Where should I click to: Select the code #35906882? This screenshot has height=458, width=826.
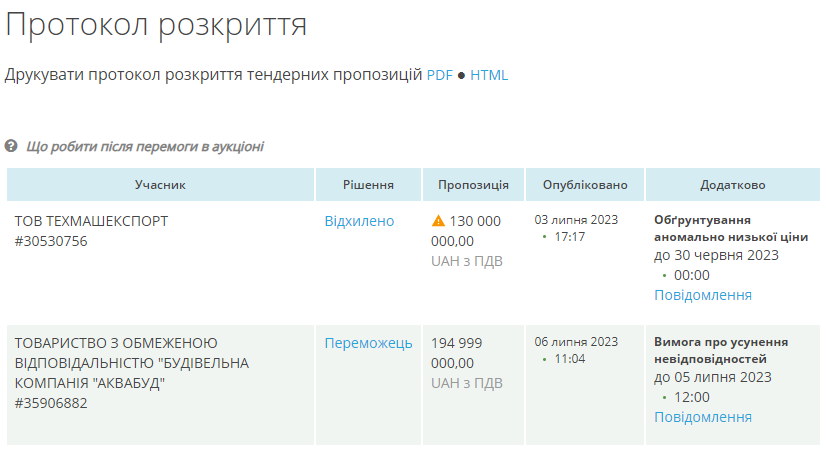tap(51, 403)
